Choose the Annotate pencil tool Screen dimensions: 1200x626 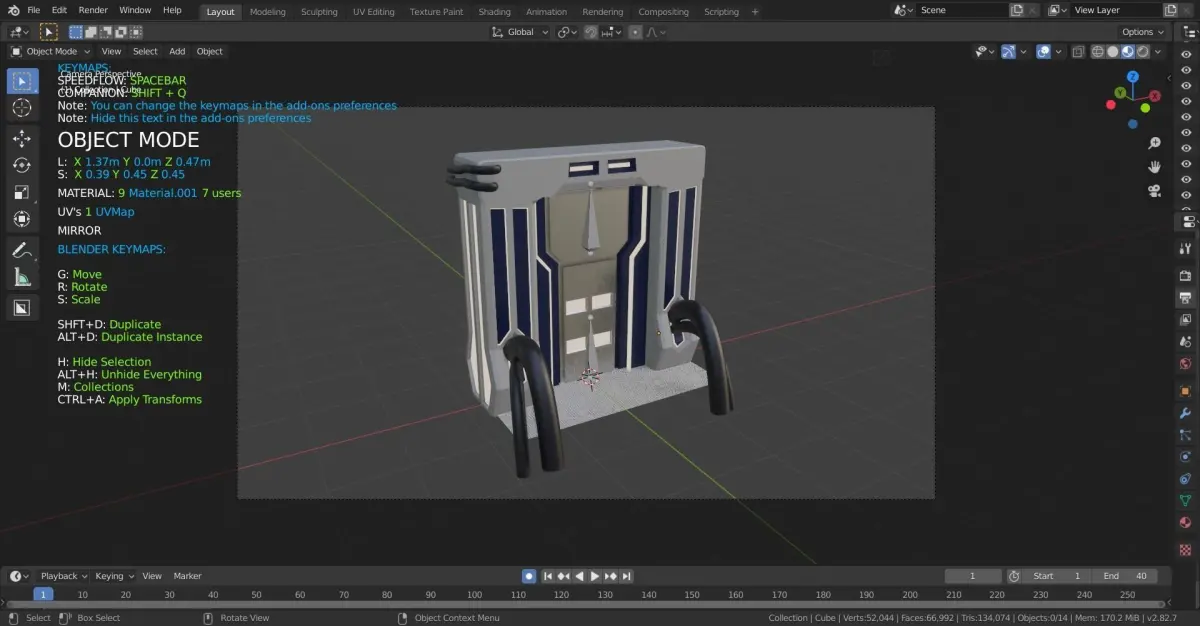coord(22,250)
